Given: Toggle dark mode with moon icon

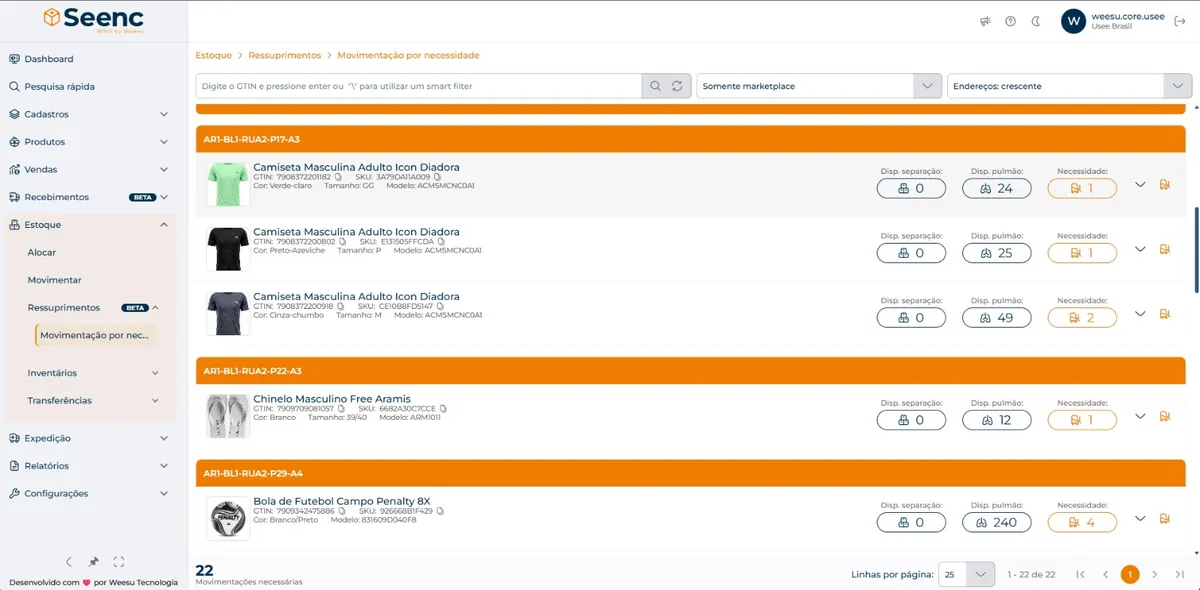Looking at the screenshot, I should pos(1036,21).
